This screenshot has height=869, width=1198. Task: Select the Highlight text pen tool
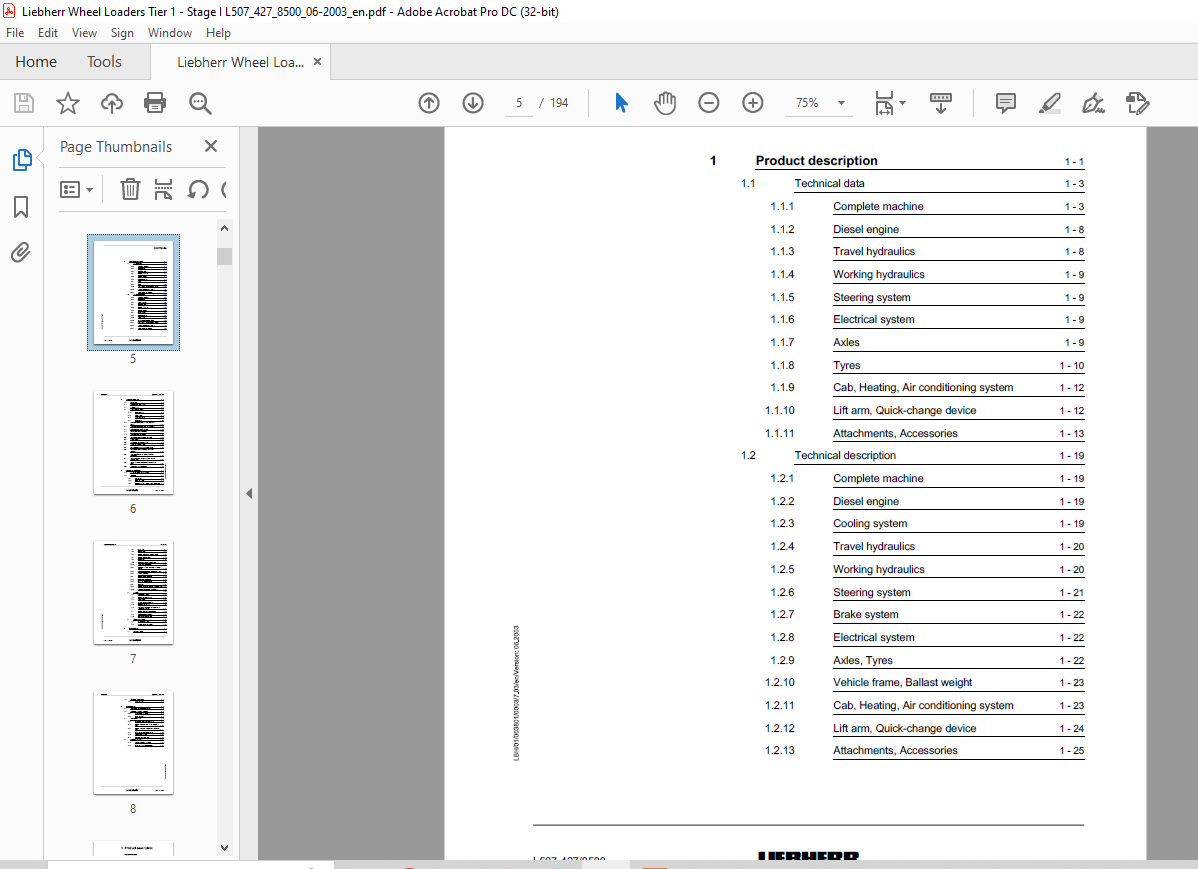[1050, 103]
